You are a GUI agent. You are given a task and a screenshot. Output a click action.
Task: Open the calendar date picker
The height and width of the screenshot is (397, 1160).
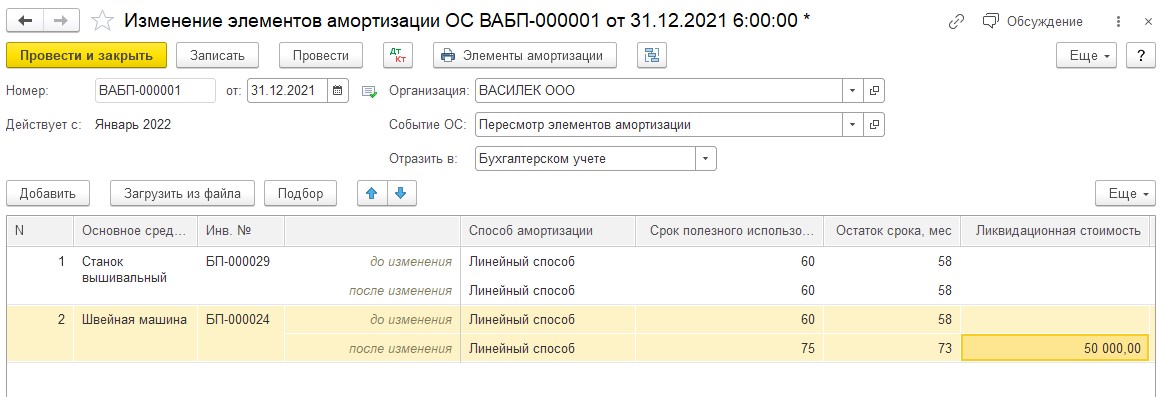[x=337, y=91]
